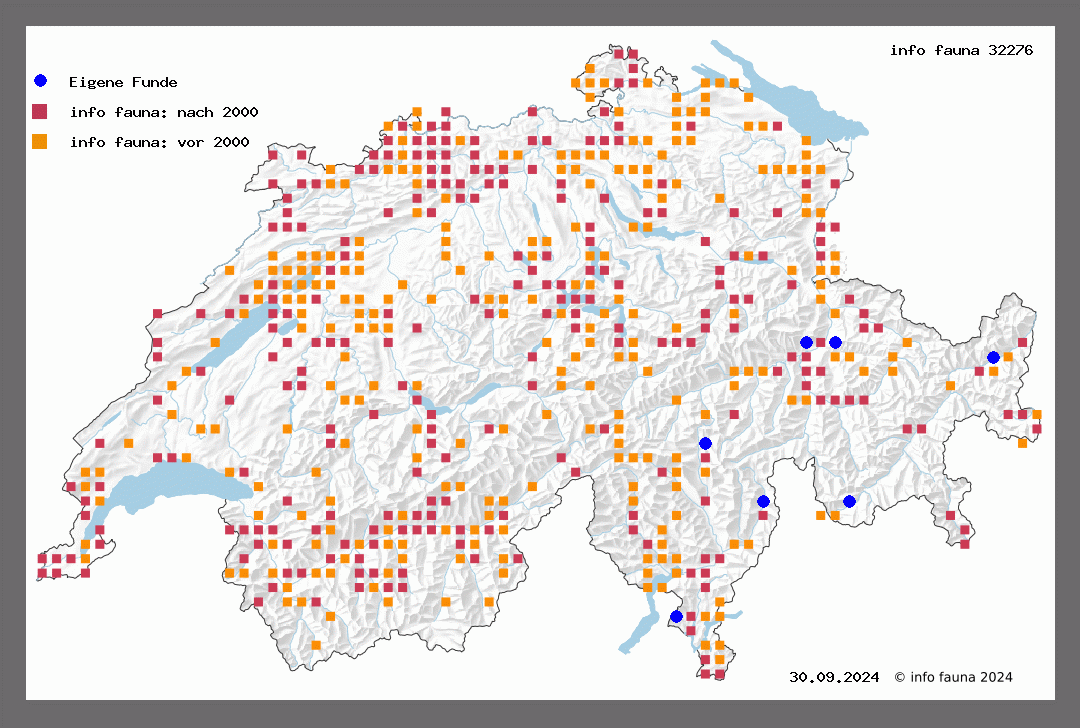
Task: Select the 'Eigene Funde' legend label
Action: click(x=123, y=82)
